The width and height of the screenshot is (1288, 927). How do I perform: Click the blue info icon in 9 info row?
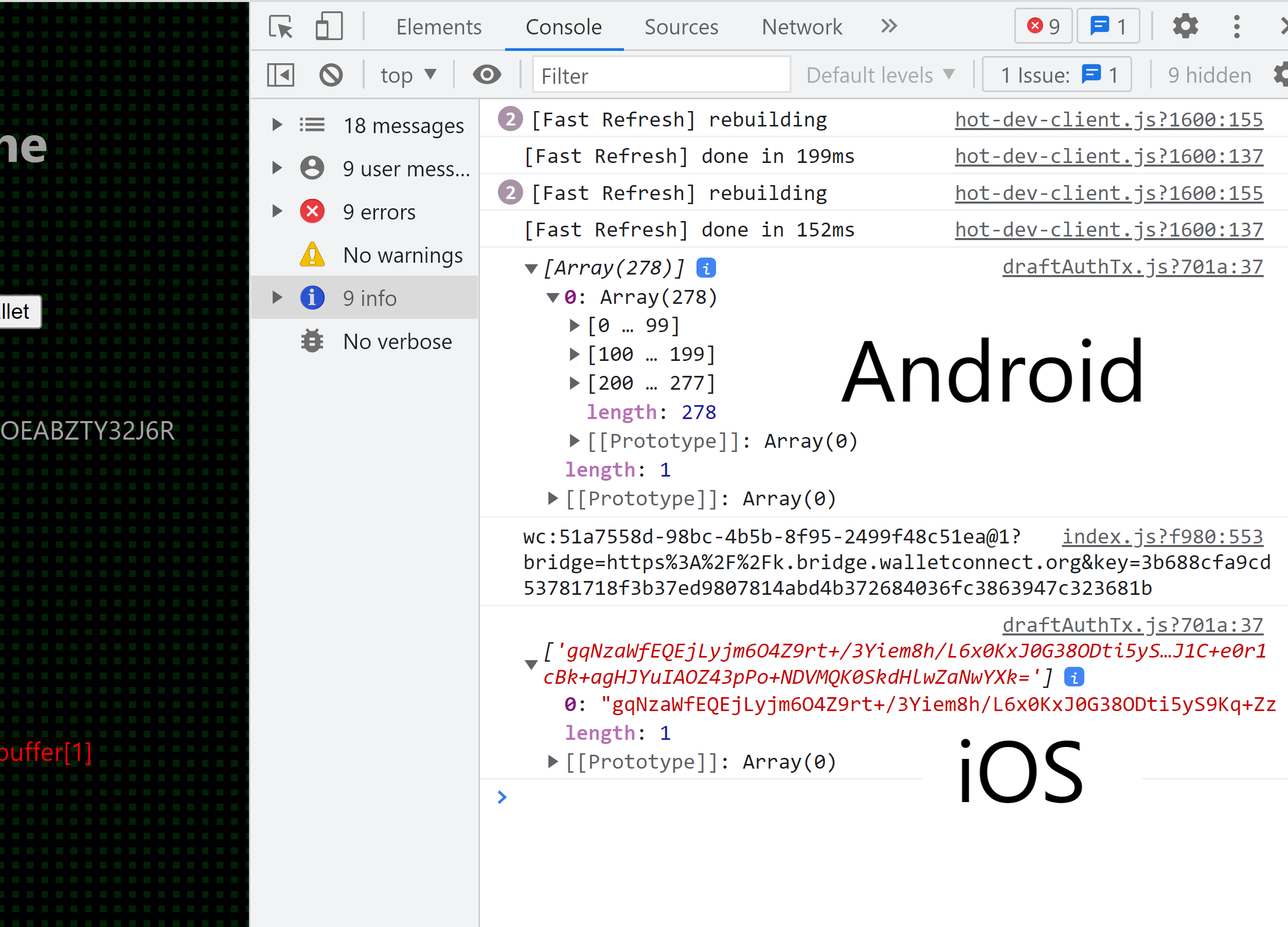click(x=312, y=298)
